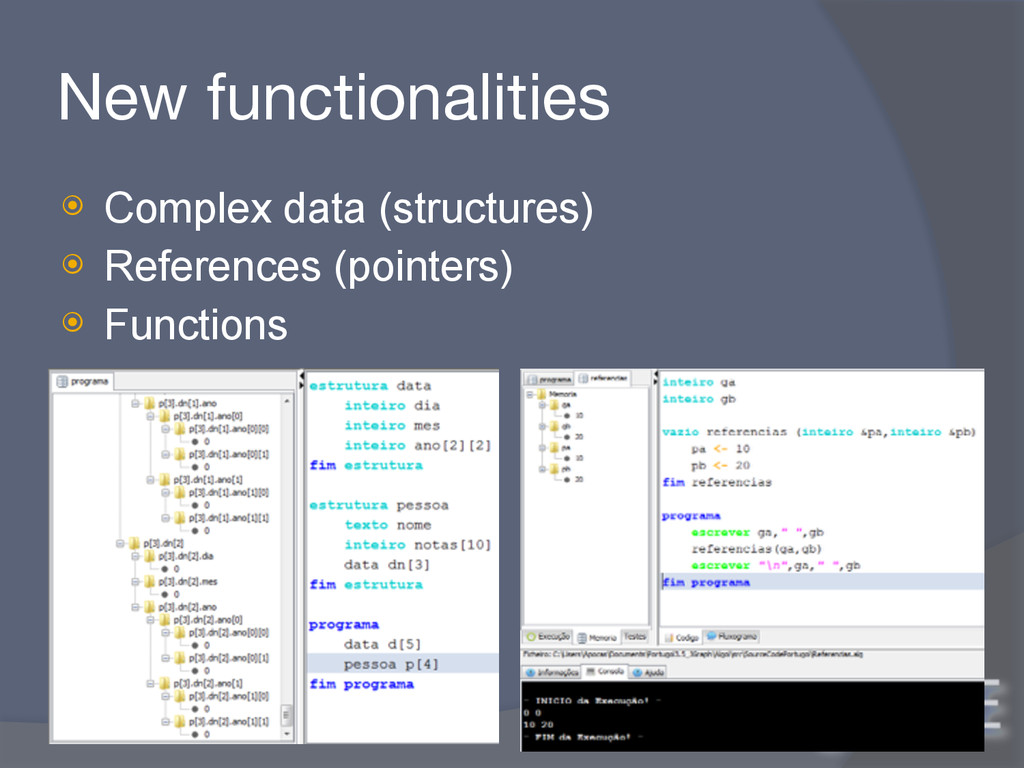Click down arrow of memory tree scrollbar

click(287, 734)
